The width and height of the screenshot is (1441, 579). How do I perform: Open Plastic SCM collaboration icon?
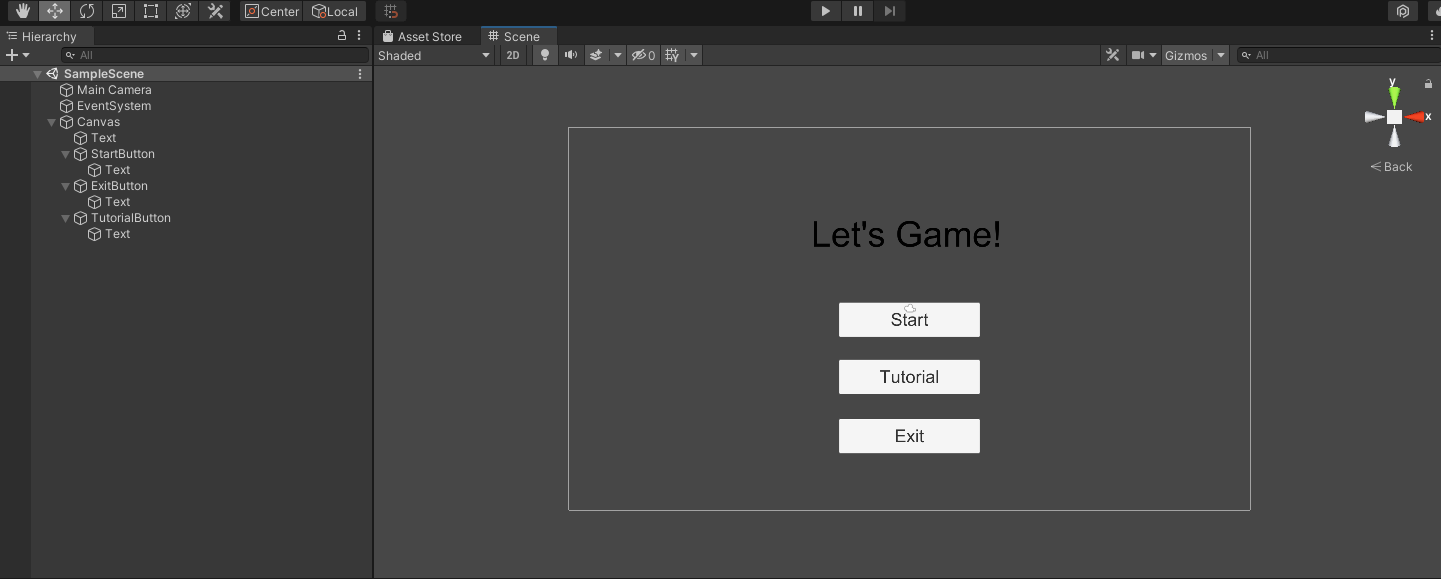coord(1403,11)
